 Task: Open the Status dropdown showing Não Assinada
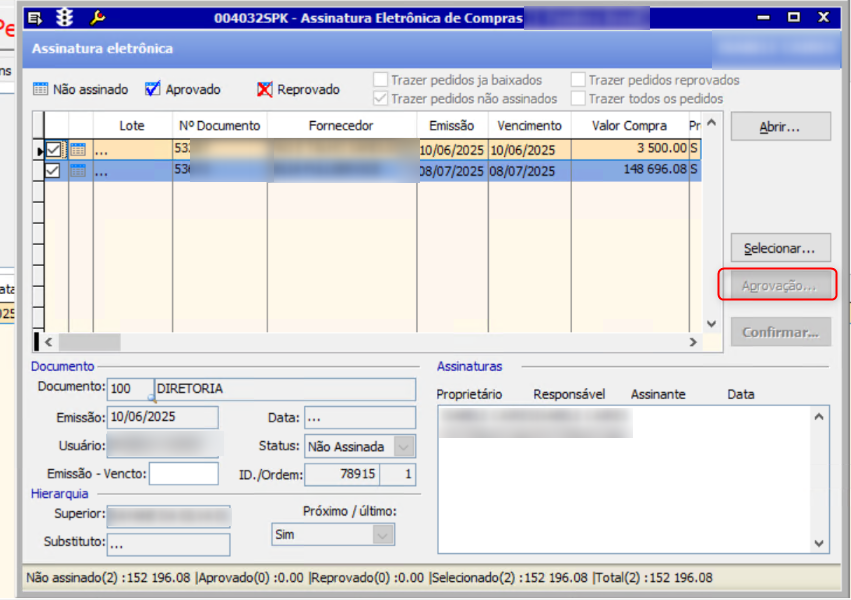point(404,446)
